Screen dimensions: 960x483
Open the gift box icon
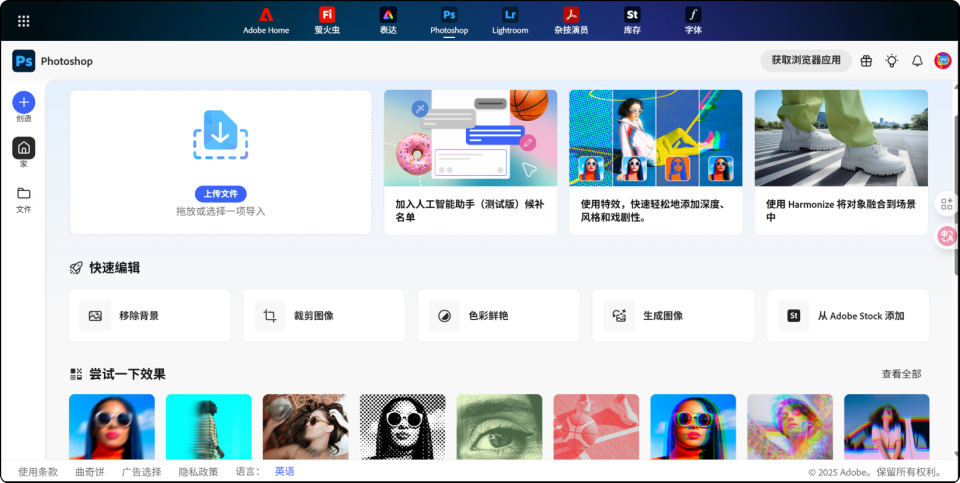coord(866,61)
